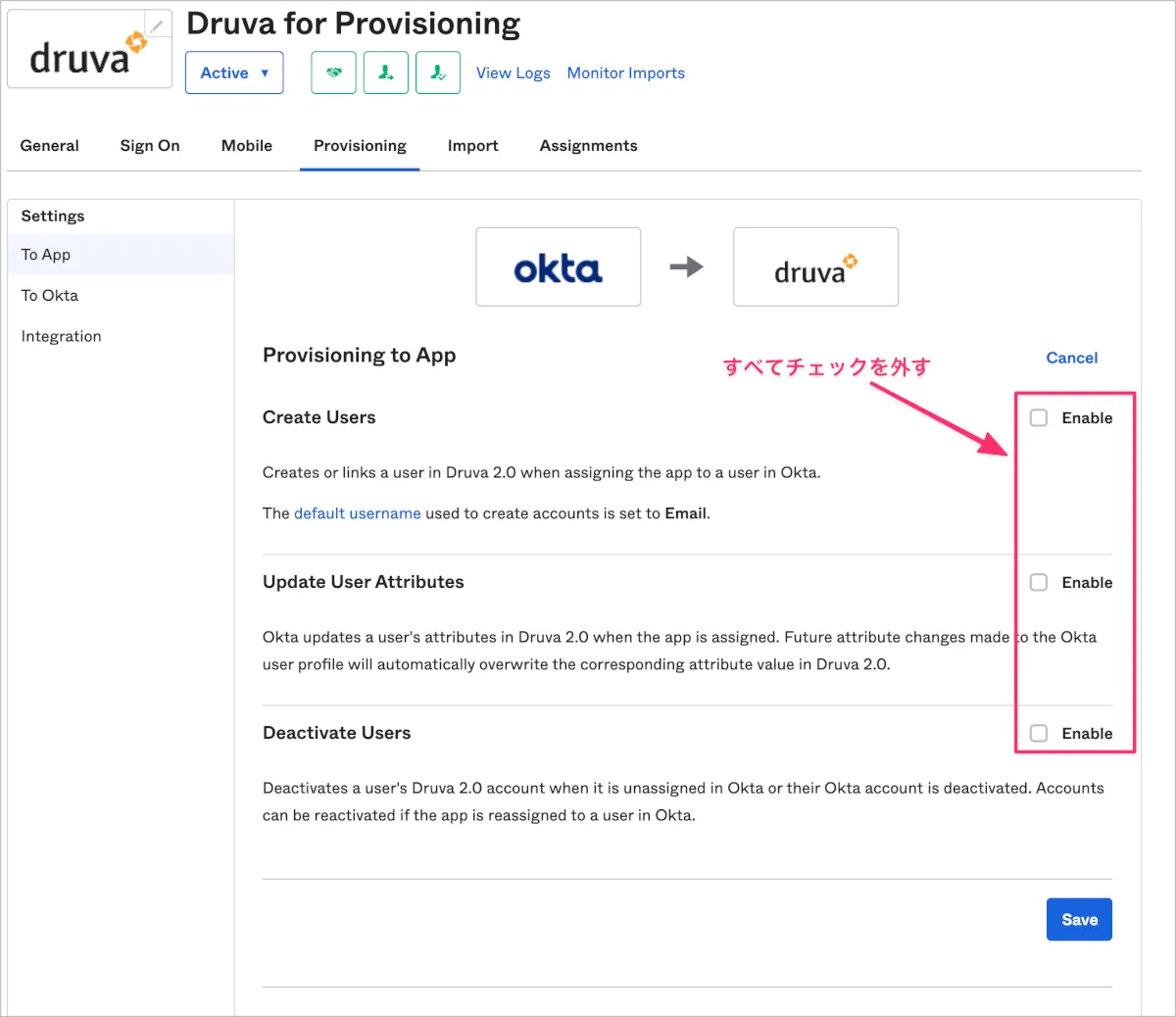Go to the Assignments tab

point(588,146)
